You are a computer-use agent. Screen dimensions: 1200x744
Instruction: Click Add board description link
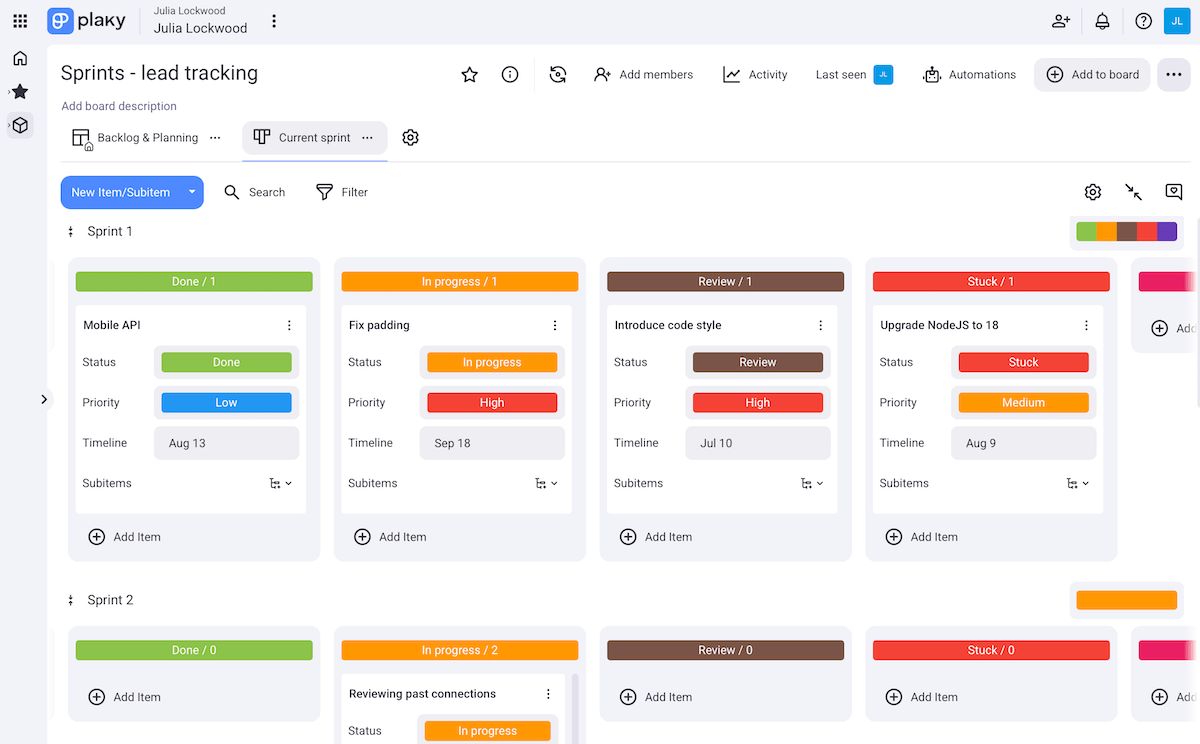pyautogui.click(x=119, y=106)
